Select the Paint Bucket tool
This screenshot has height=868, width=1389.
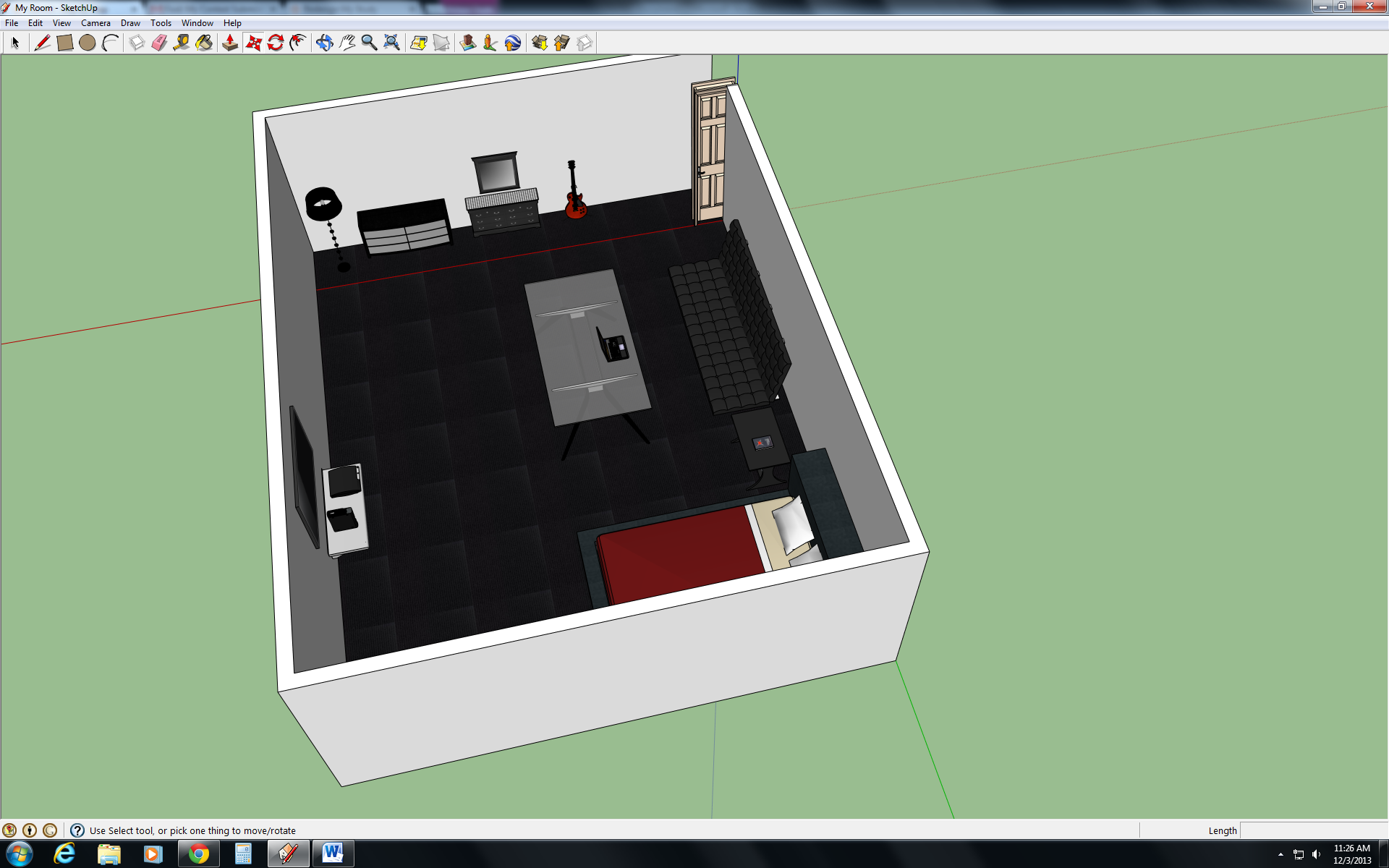point(204,43)
